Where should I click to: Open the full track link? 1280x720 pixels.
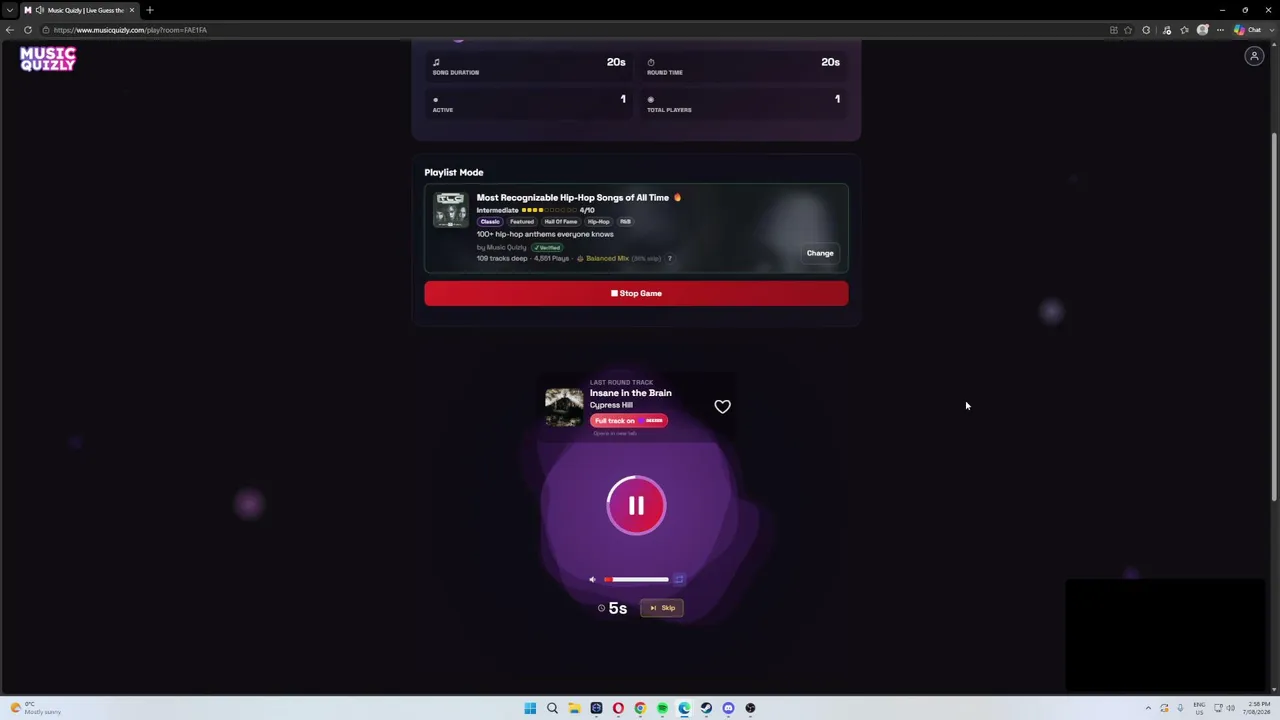pyautogui.click(x=628, y=420)
